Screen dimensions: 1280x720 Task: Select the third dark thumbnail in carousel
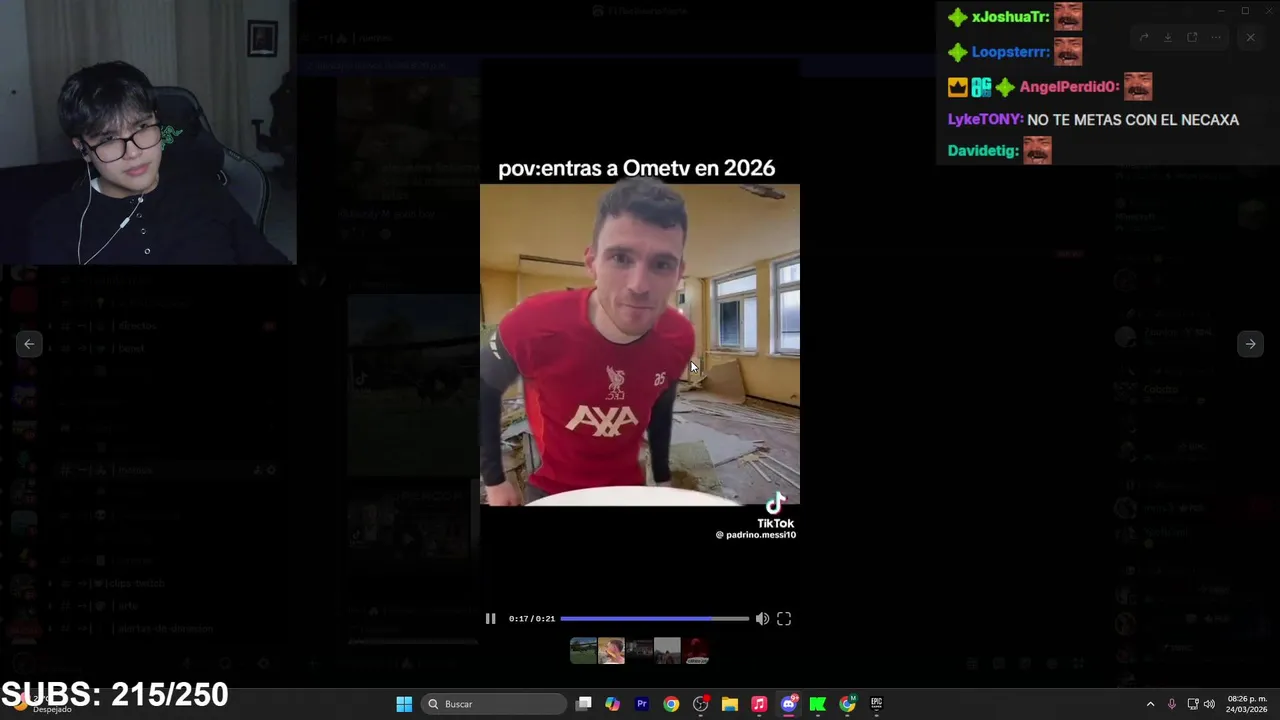coord(639,651)
